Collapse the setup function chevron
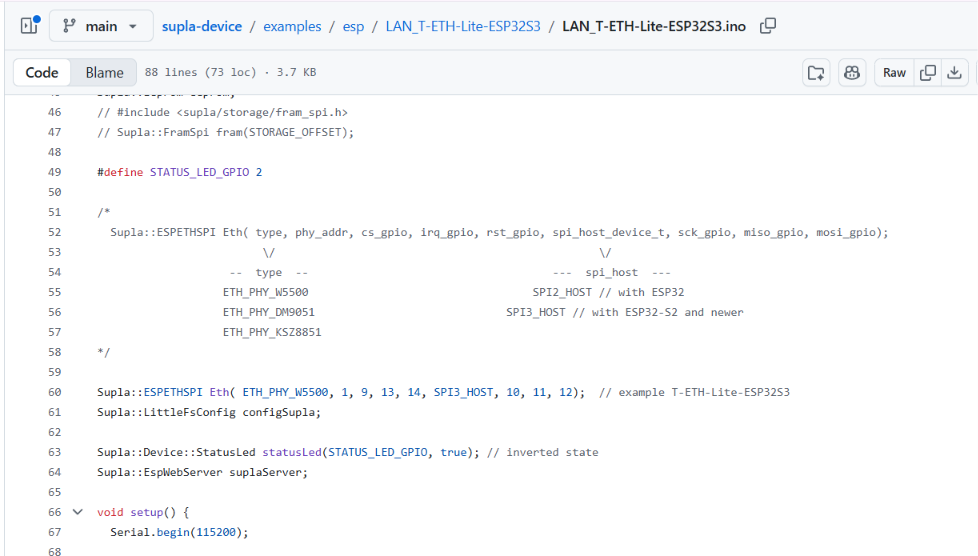Image resolution: width=978 pixels, height=556 pixels. pyautogui.click(x=77, y=512)
